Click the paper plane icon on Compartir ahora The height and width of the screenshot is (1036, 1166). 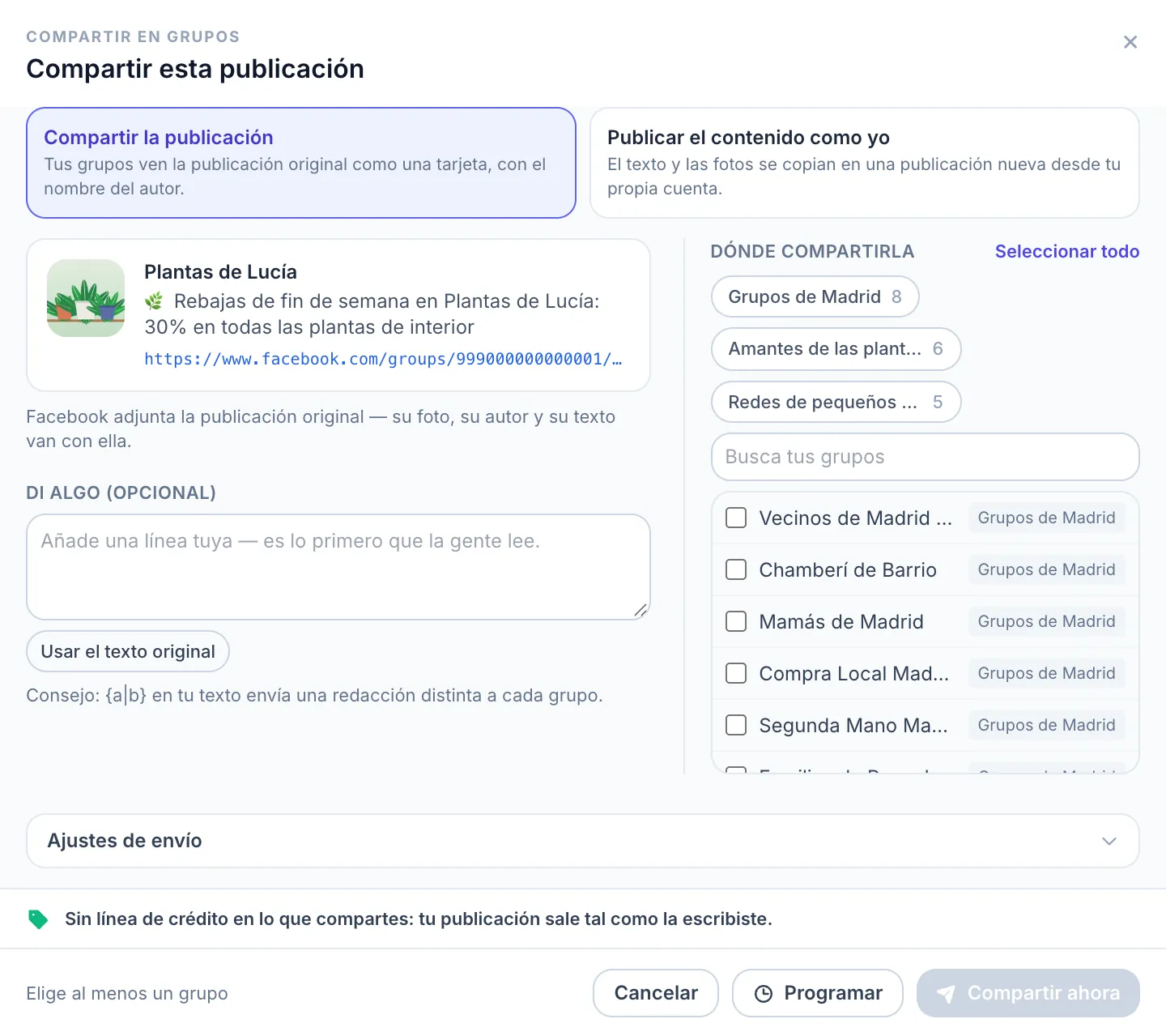pyautogui.click(x=946, y=993)
